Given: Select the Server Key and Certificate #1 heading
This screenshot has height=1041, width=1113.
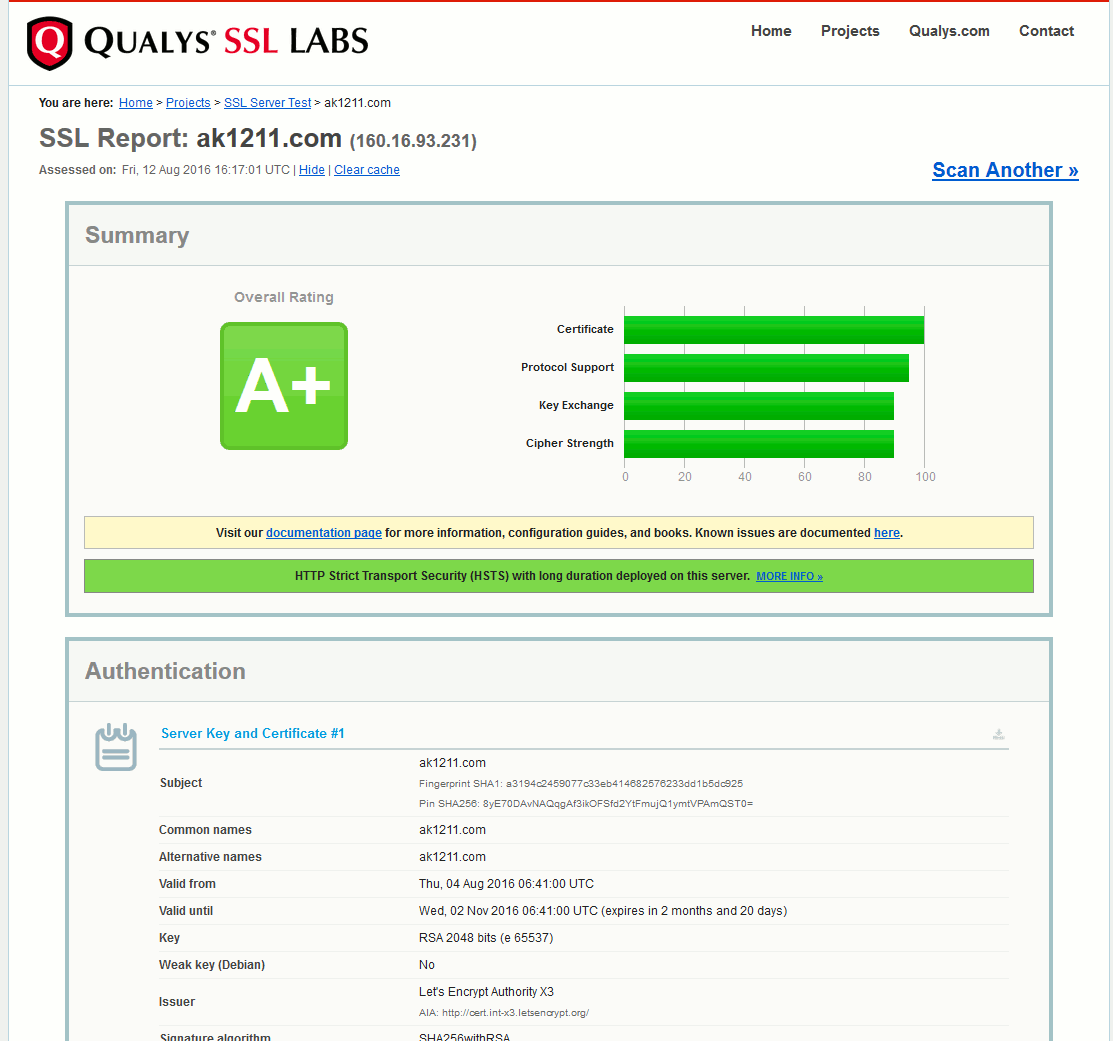Looking at the screenshot, I should coord(253,734).
